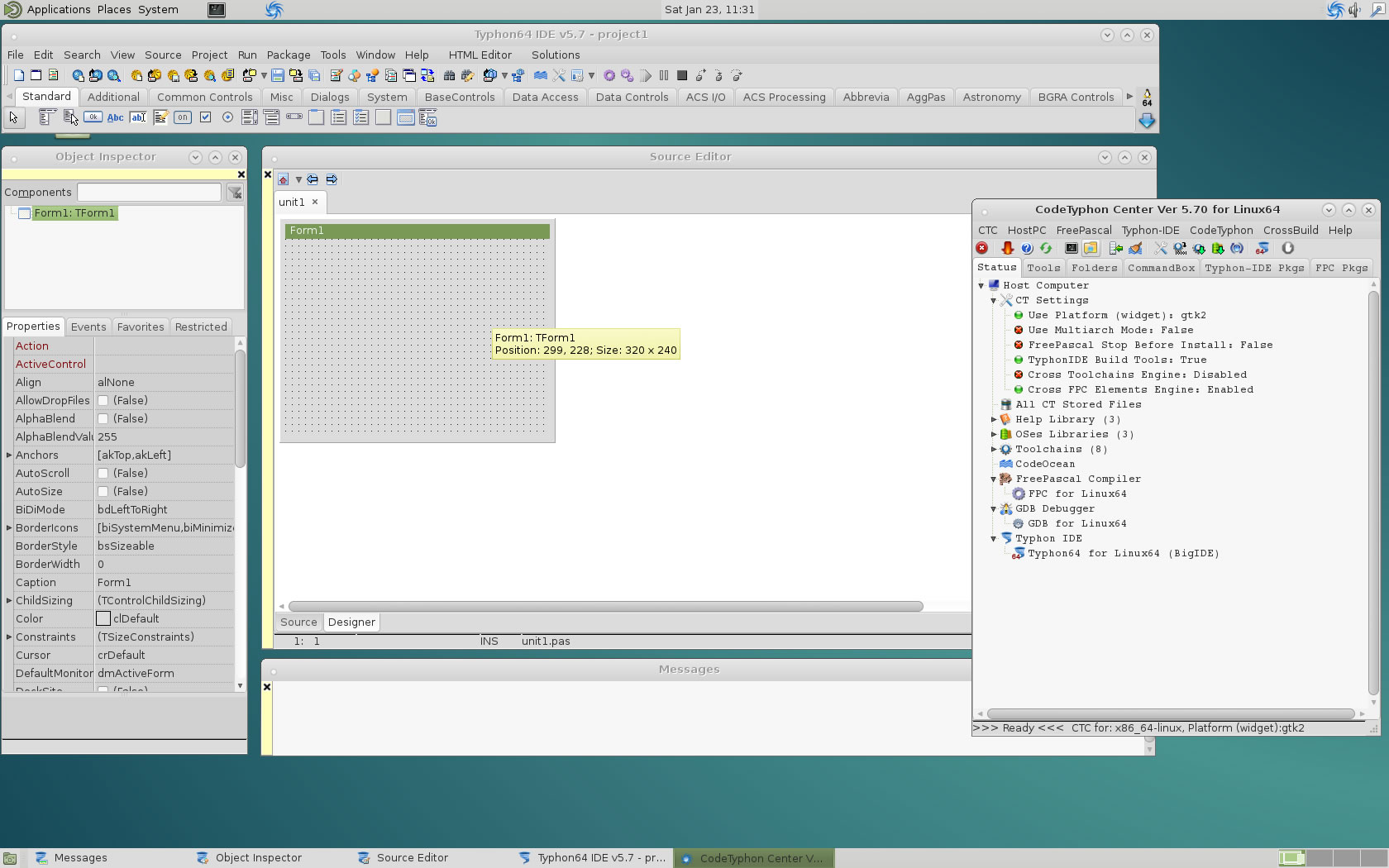Toggle the AutoScroll checkbox
This screenshot has width=1389, height=868.
[103, 473]
